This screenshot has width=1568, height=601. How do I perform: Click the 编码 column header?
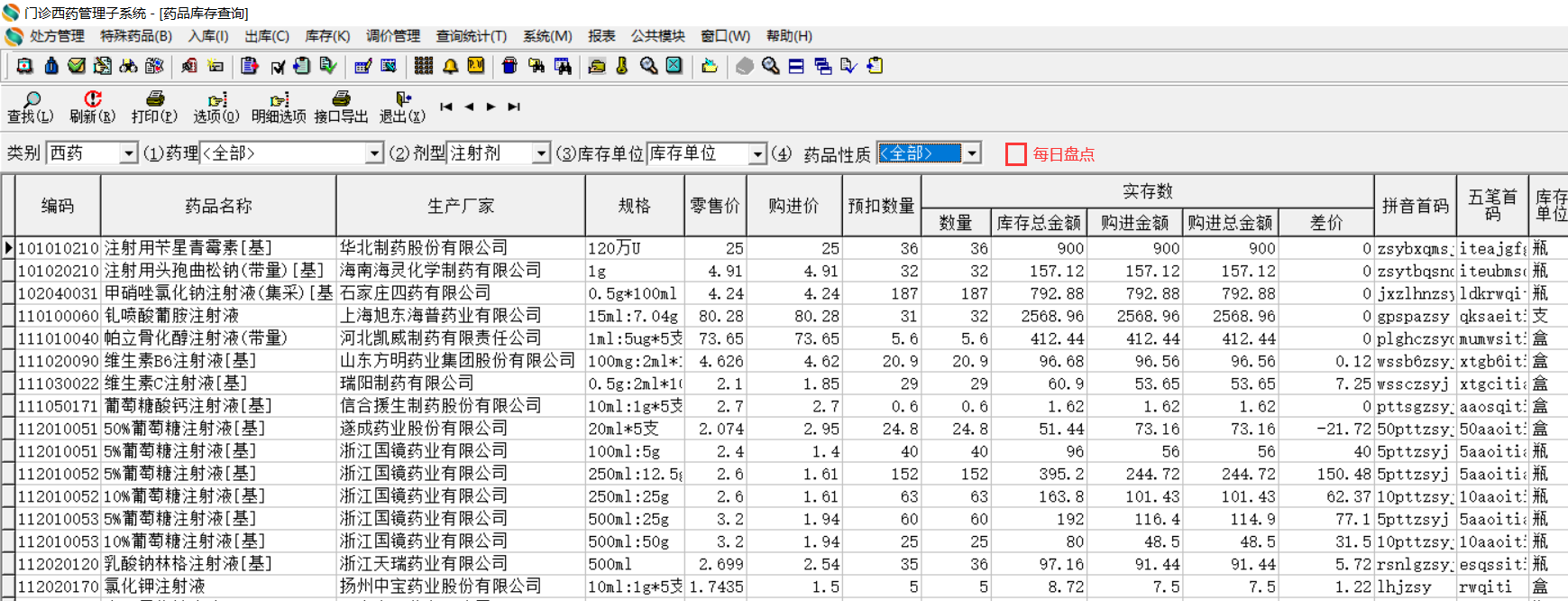click(58, 206)
